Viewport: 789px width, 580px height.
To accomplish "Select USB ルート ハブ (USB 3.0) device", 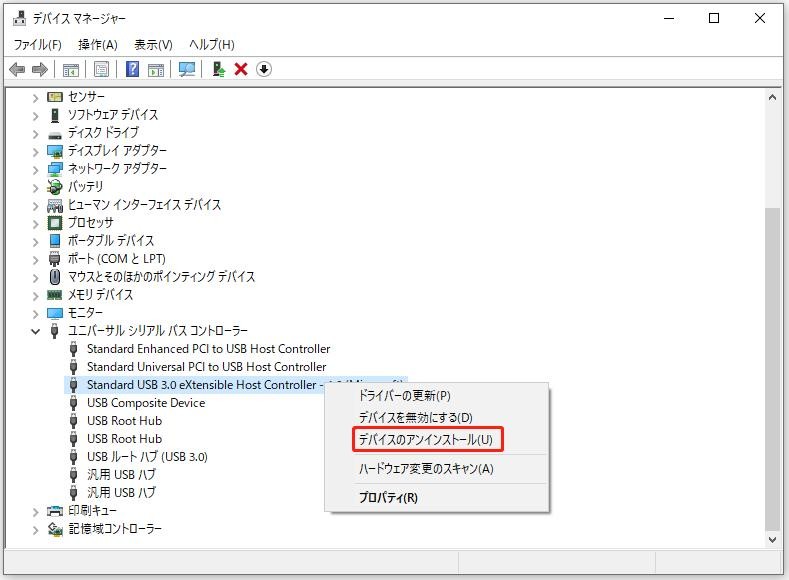I will (x=147, y=457).
